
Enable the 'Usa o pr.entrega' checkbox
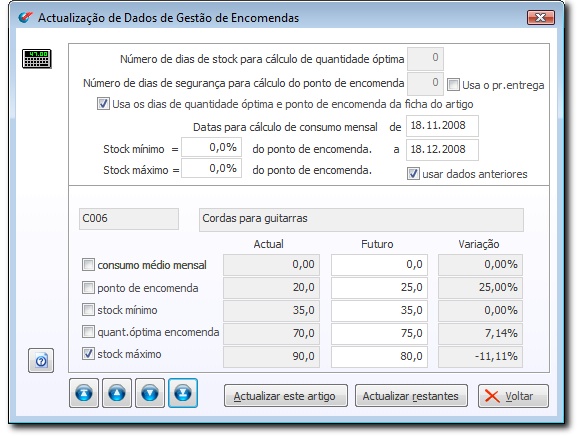[x=453, y=84]
